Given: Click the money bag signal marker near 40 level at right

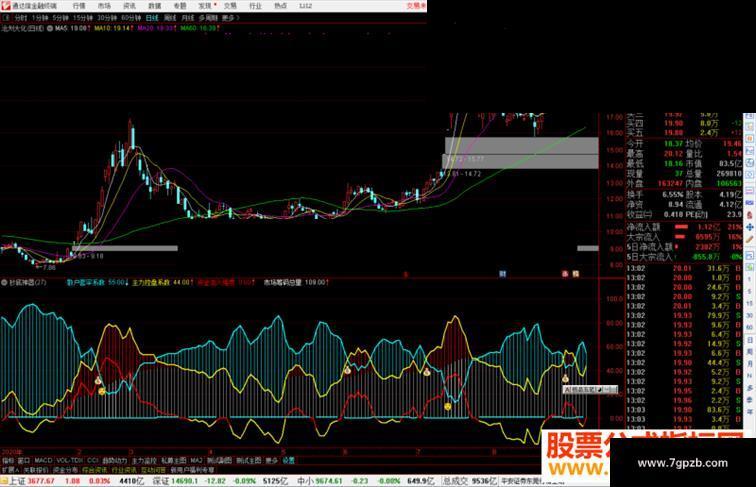Looking at the screenshot, I should (x=565, y=379).
